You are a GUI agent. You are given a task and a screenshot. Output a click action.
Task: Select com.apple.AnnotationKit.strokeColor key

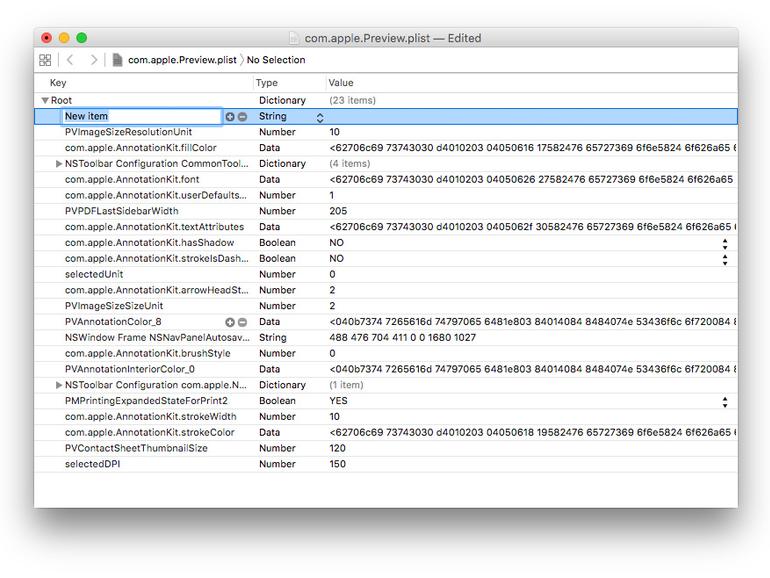[149, 433]
